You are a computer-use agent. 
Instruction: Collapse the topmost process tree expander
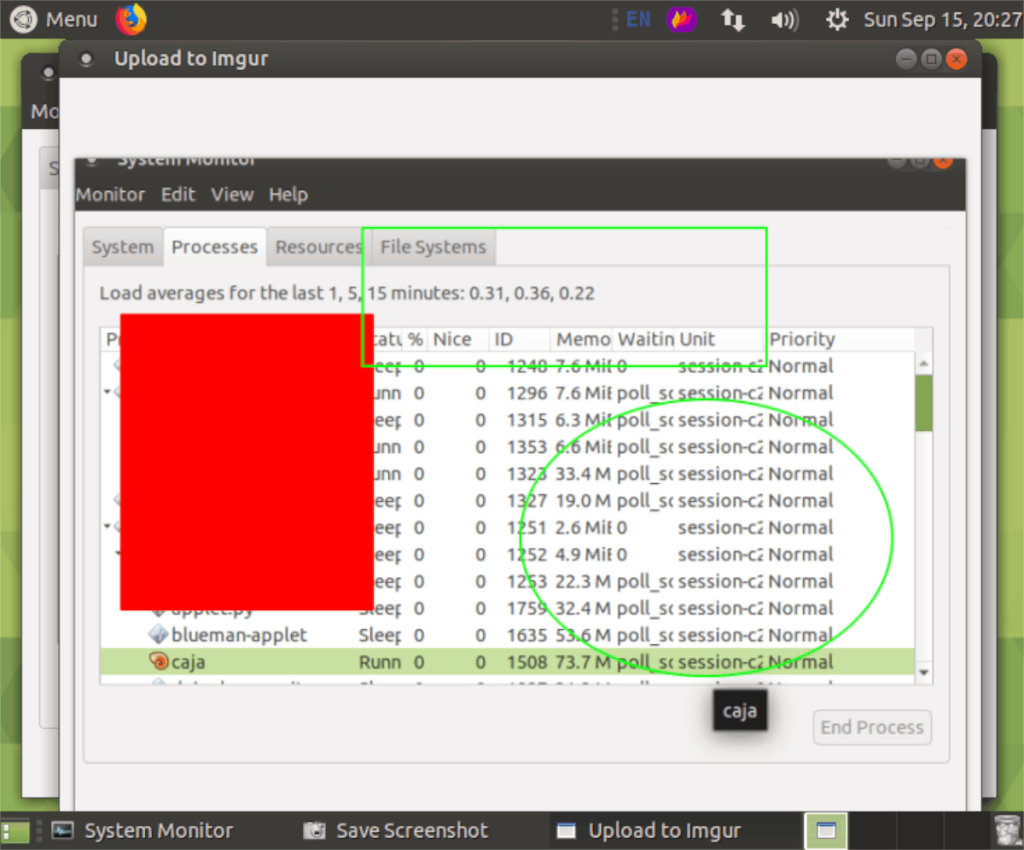[x=106, y=393]
